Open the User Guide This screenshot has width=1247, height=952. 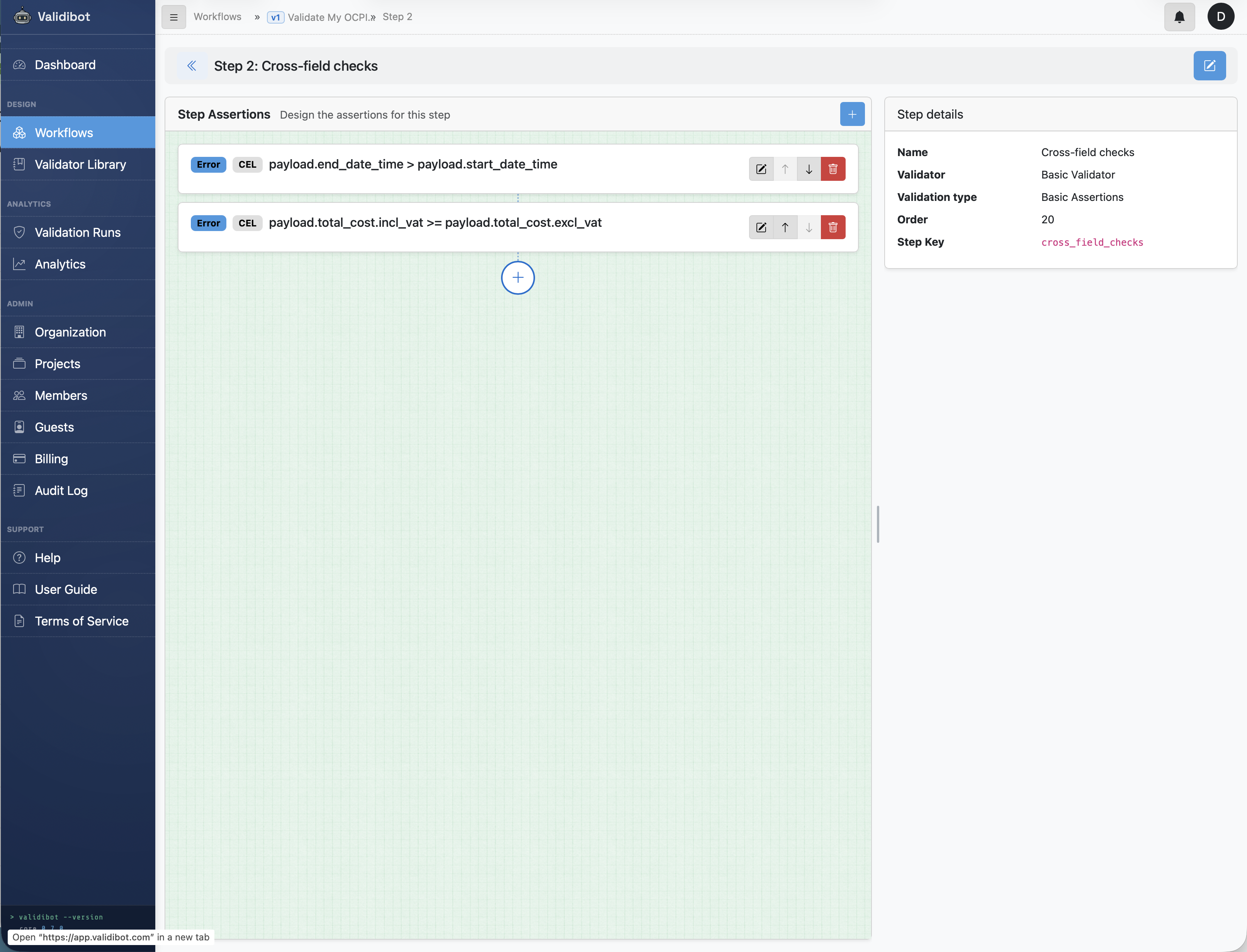78,589
